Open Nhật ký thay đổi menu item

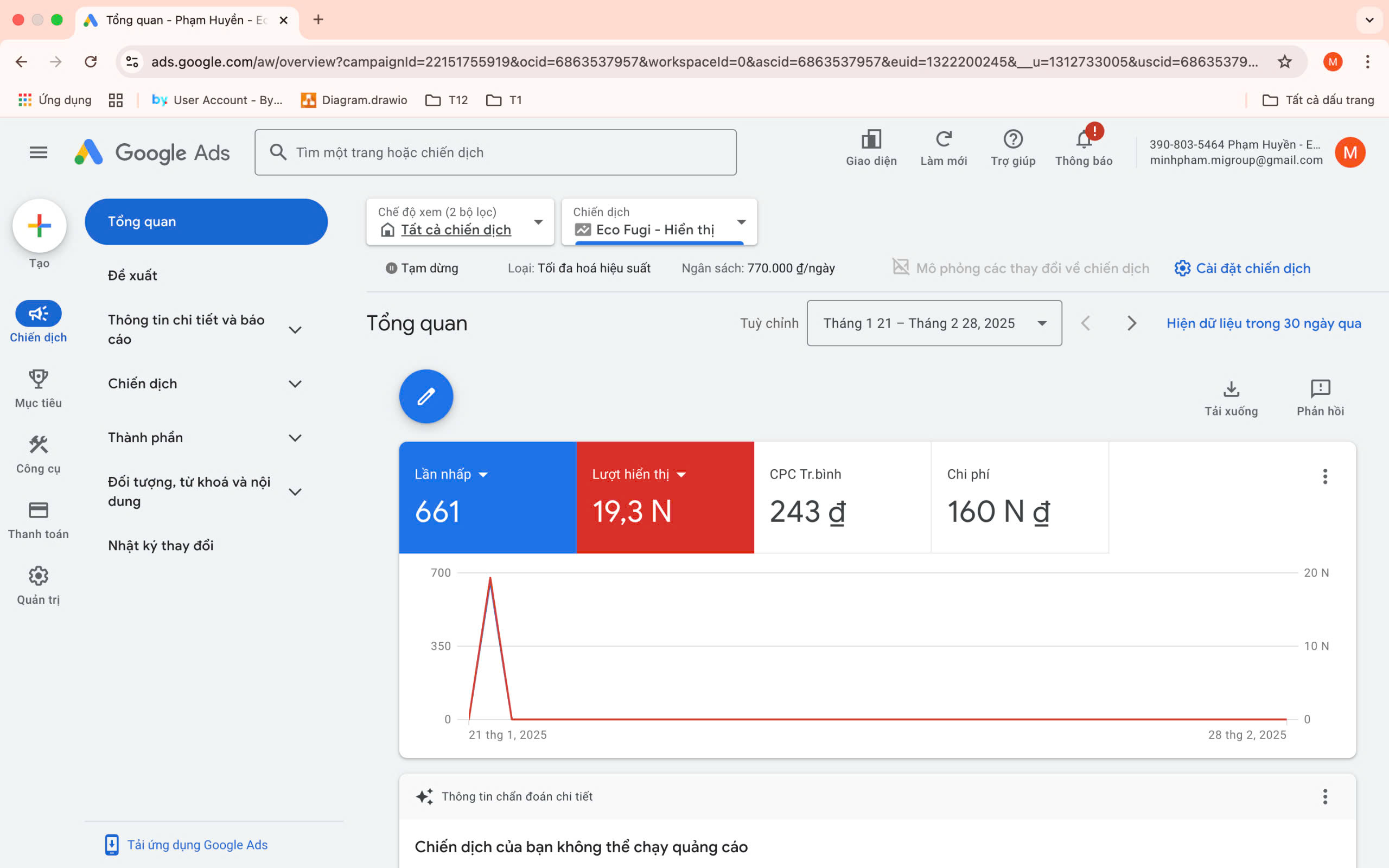161,545
